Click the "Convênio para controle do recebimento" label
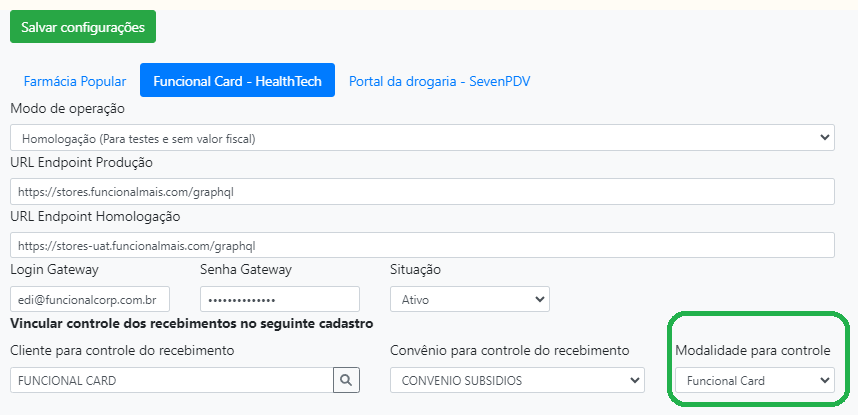Screen dimensions: 858x415 pos(509,350)
